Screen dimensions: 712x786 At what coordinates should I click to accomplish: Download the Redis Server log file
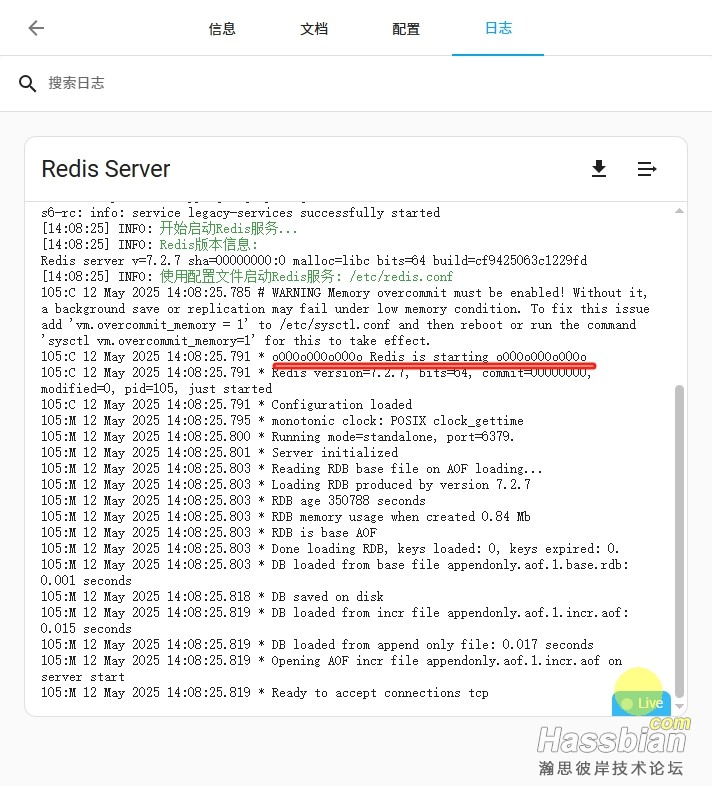coord(599,169)
